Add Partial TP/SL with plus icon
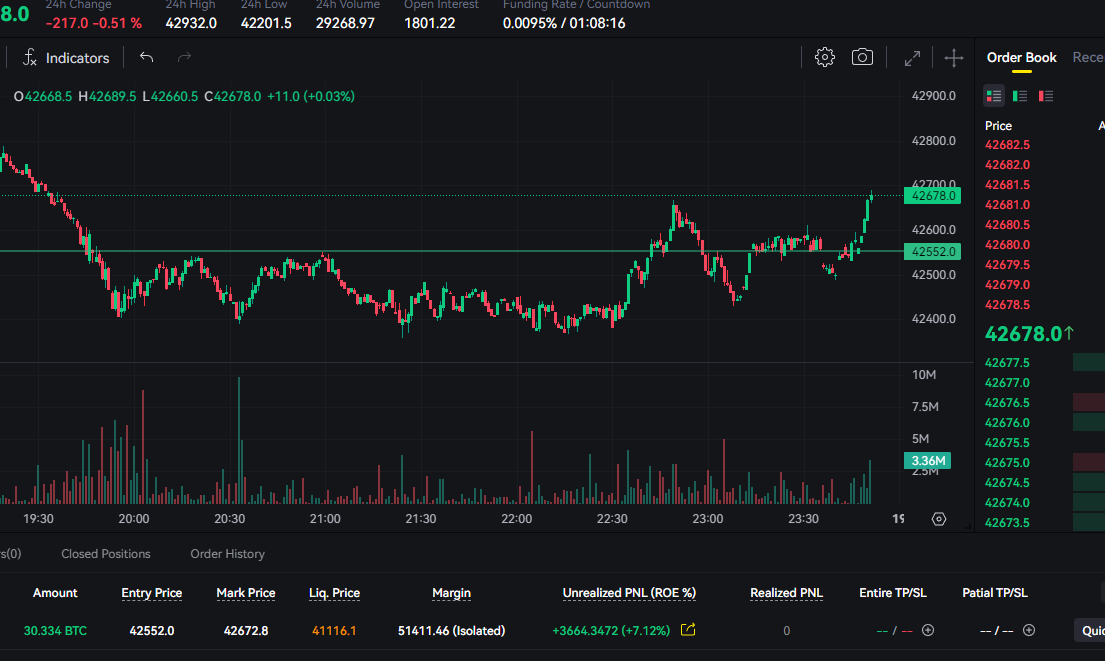Image resolution: width=1105 pixels, height=661 pixels. (1029, 630)
